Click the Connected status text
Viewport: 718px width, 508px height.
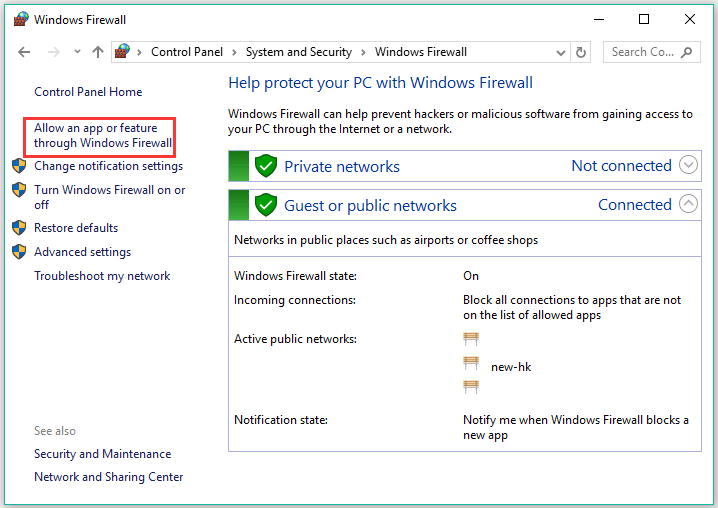point(635,204)
